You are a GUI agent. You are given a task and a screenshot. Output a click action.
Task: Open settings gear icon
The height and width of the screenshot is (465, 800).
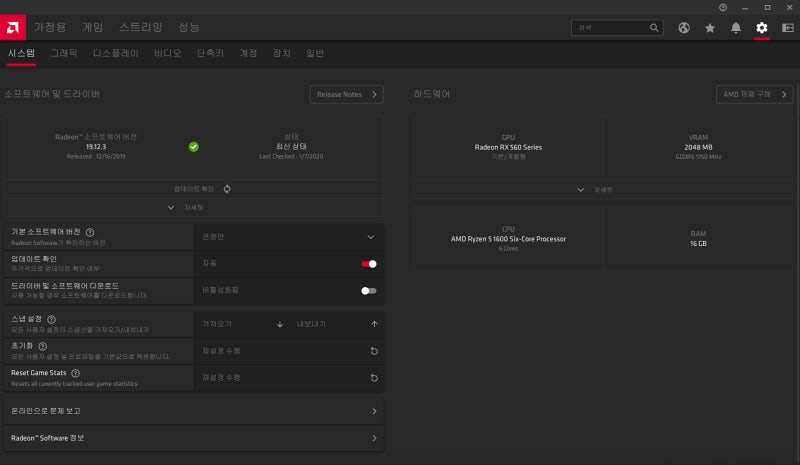pos(762,28)
